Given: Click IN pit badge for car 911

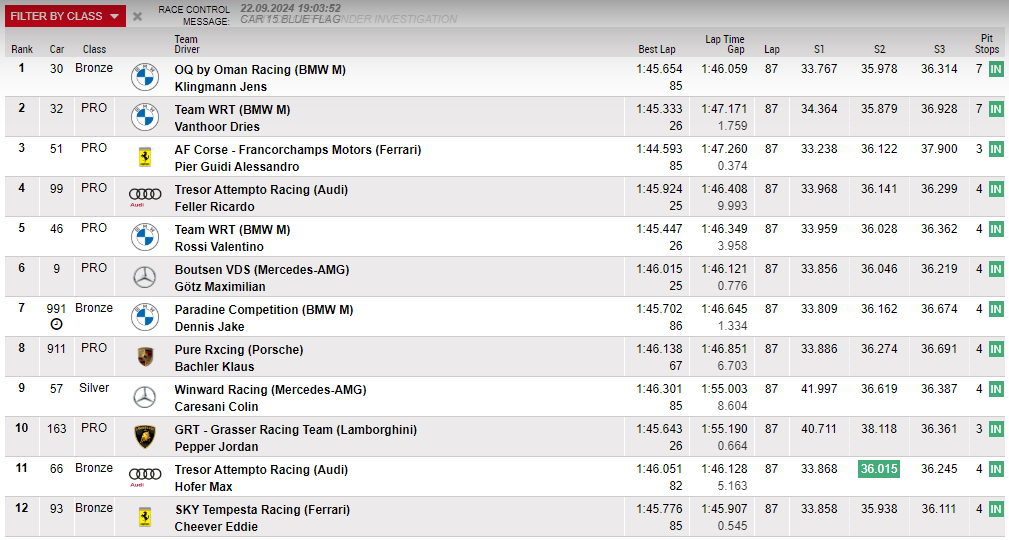Looking at the screenshot, I should click(x=996, y=349).
